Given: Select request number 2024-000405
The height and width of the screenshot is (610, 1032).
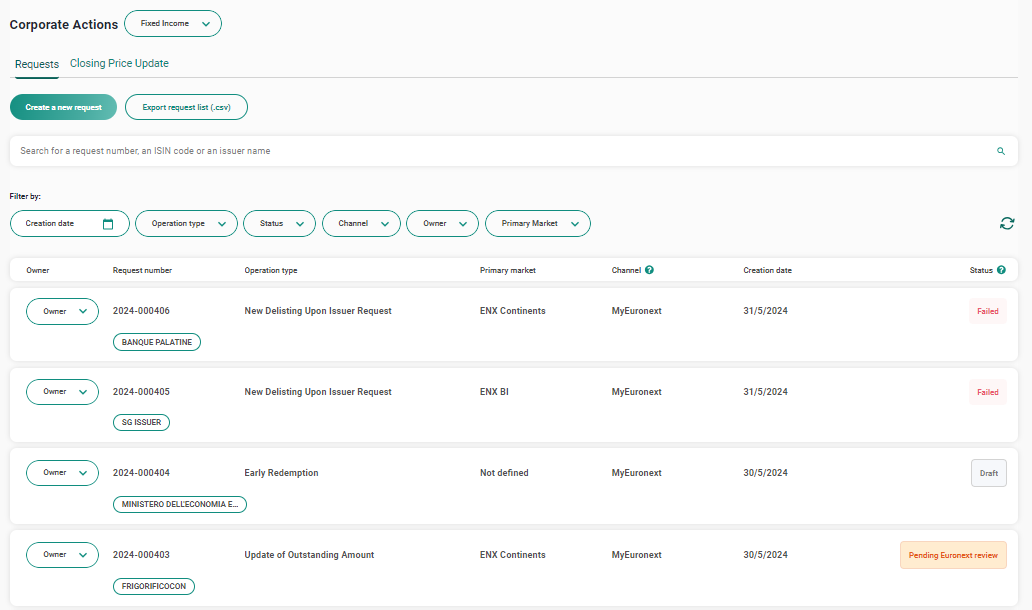Looking at the screenshot, I should 141,392.
